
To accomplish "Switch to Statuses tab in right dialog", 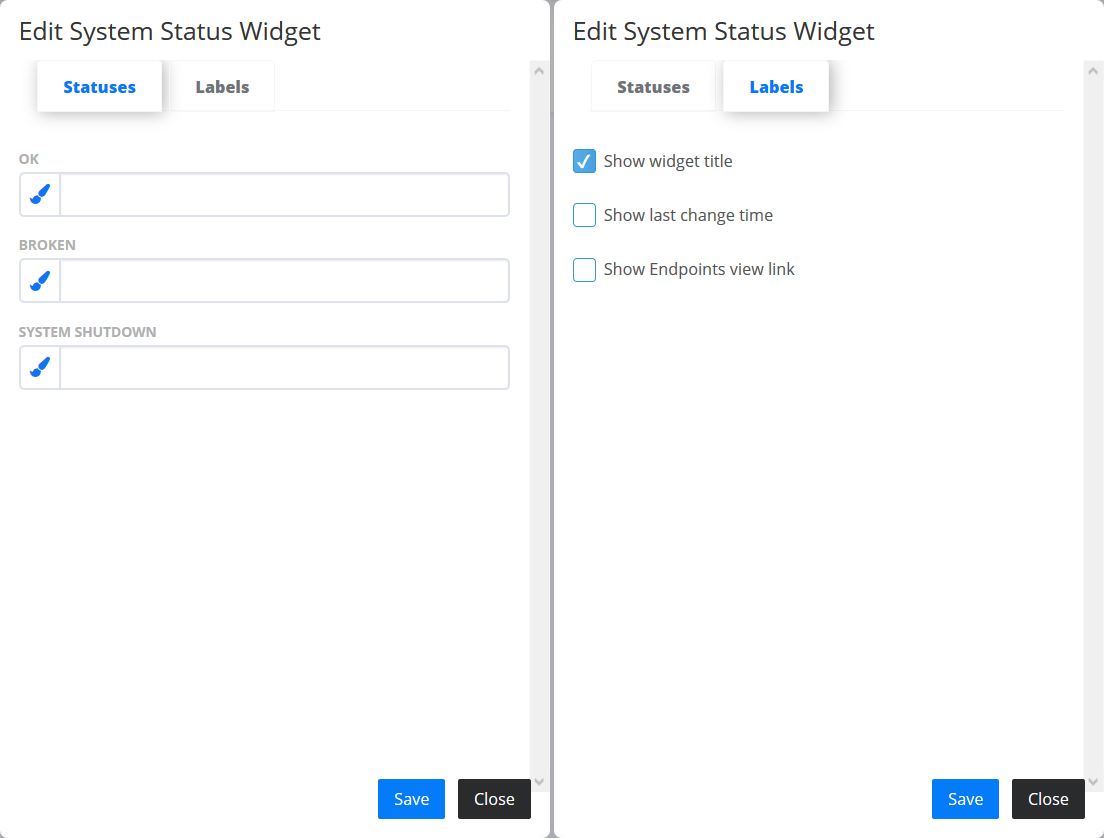I will (653, 87).
